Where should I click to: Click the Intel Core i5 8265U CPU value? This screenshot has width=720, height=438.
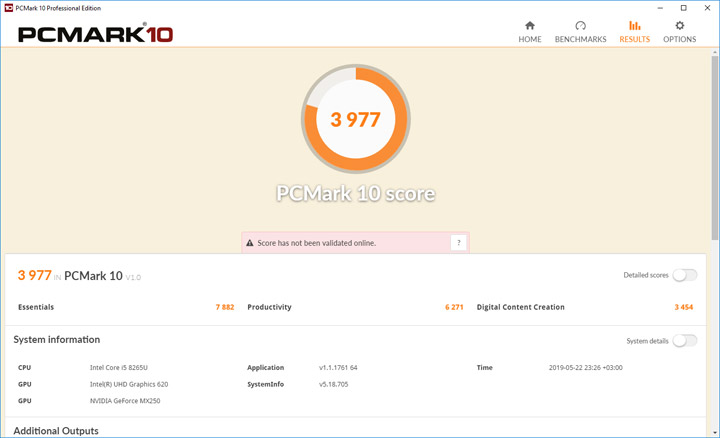coord(119,368)
